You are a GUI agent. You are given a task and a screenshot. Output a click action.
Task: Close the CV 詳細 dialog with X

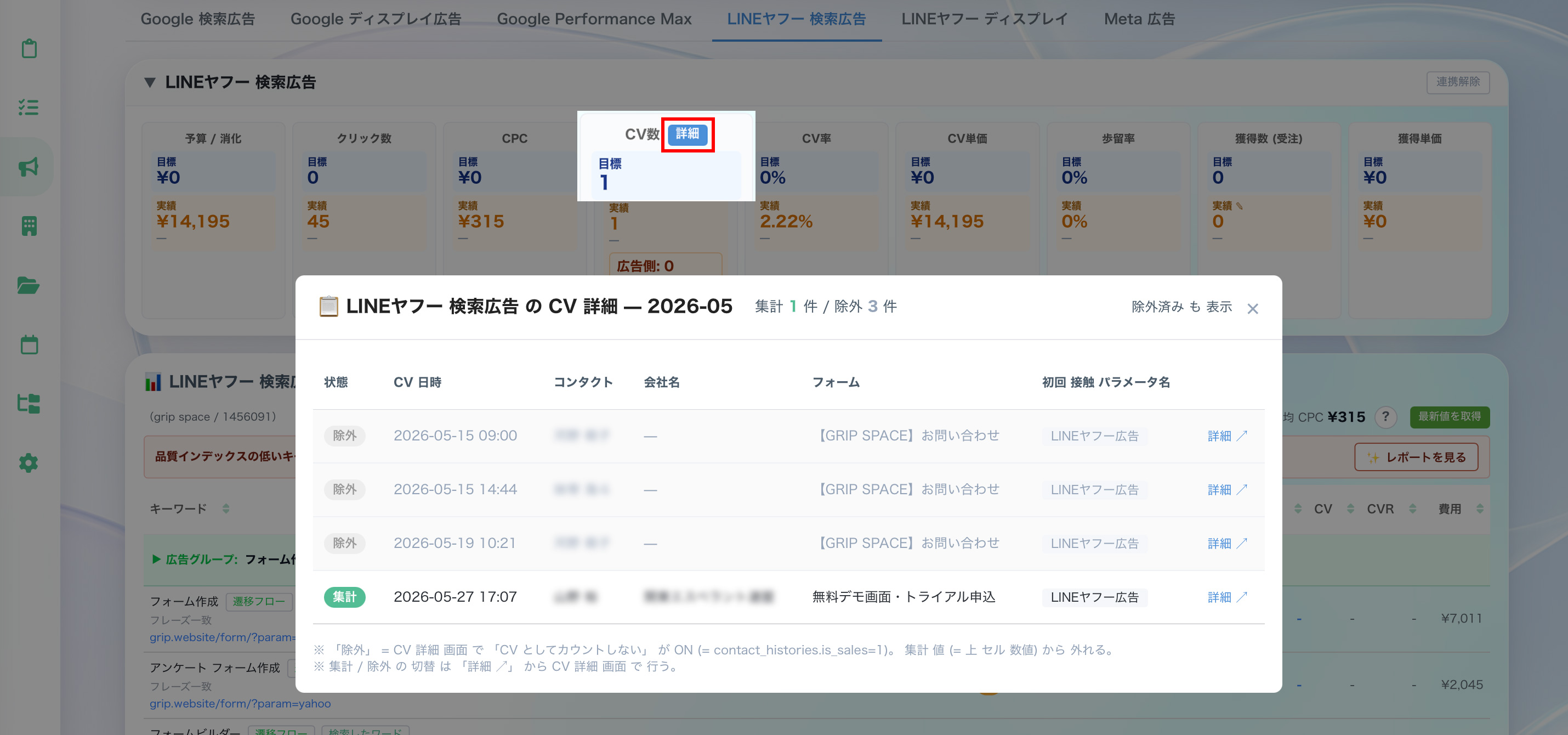tap(1253, 309)
